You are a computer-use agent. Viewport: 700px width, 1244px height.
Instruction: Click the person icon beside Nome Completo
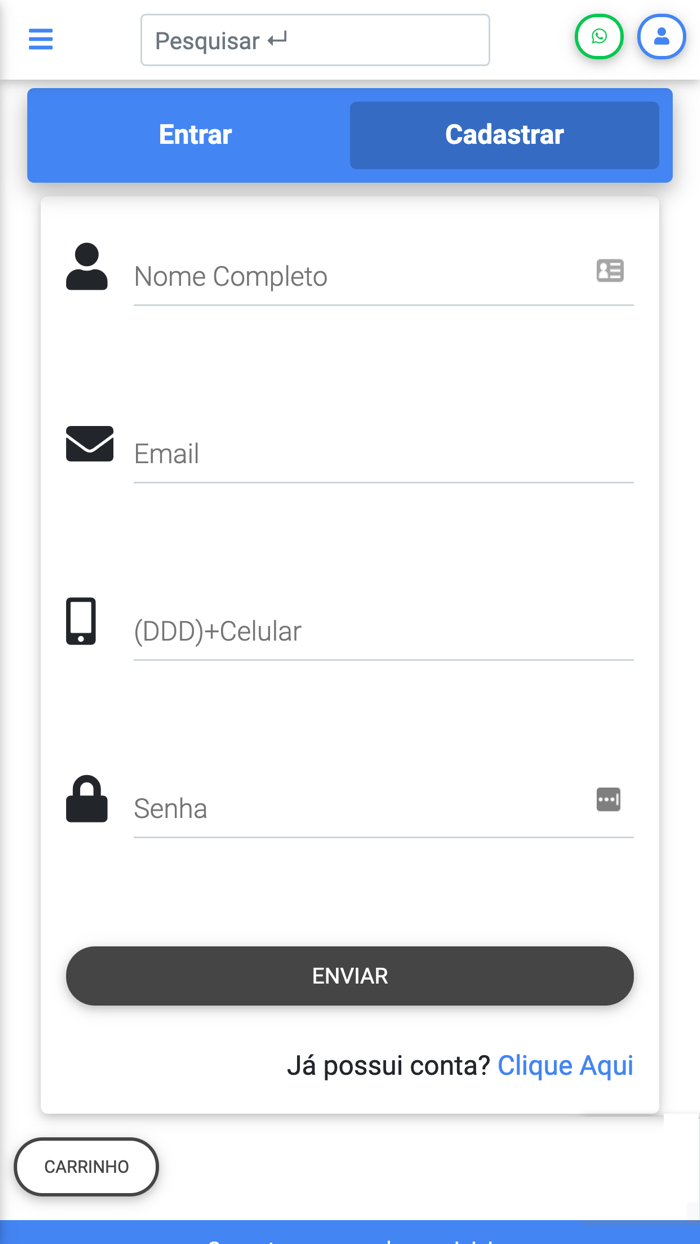click(x=87, y=267)
